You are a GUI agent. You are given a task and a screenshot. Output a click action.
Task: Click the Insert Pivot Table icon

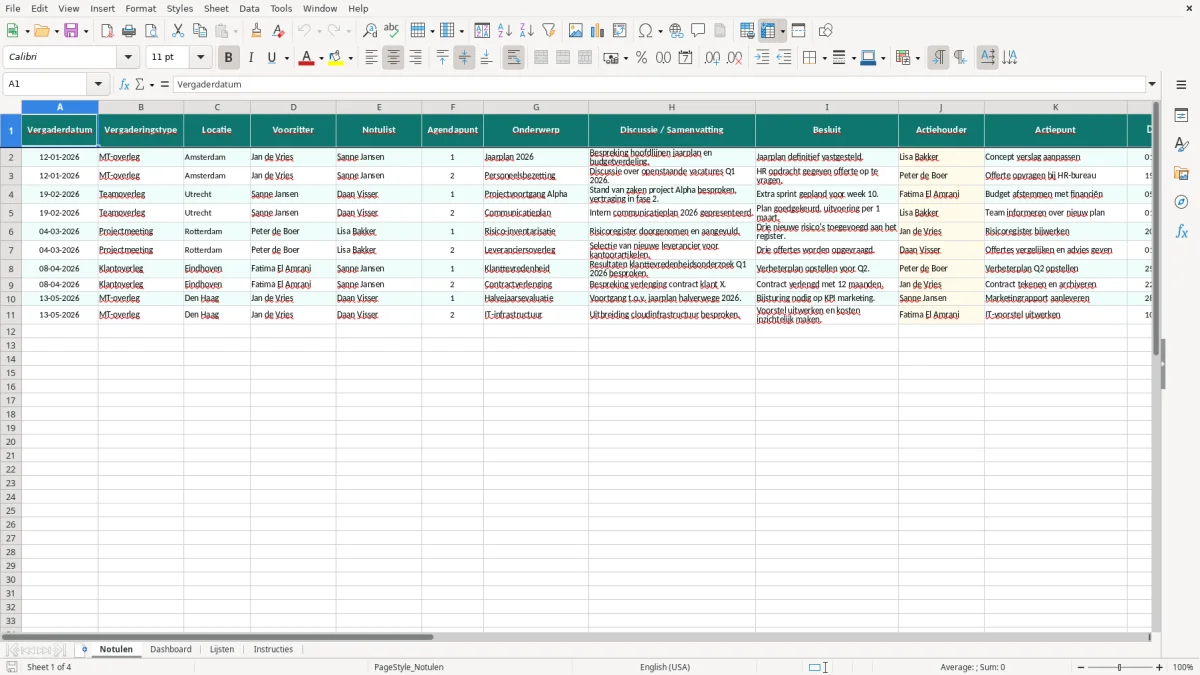click(620, 31)
